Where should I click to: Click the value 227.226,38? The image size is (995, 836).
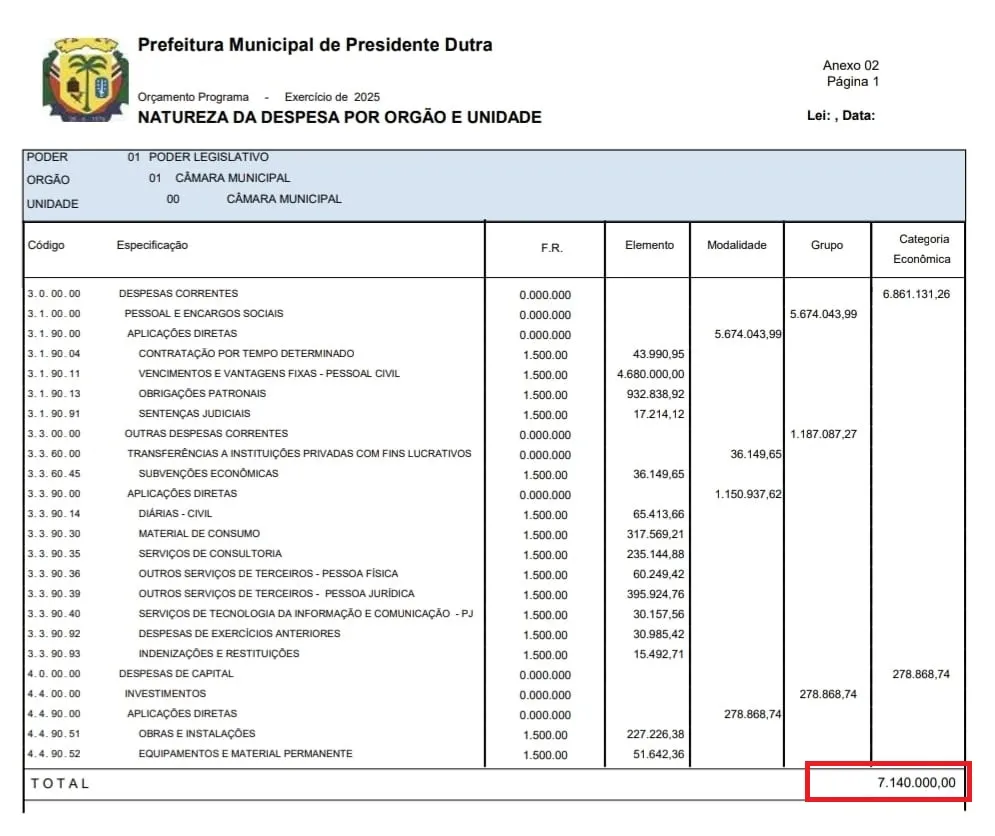pyautogui.click(x=656, y=734)
